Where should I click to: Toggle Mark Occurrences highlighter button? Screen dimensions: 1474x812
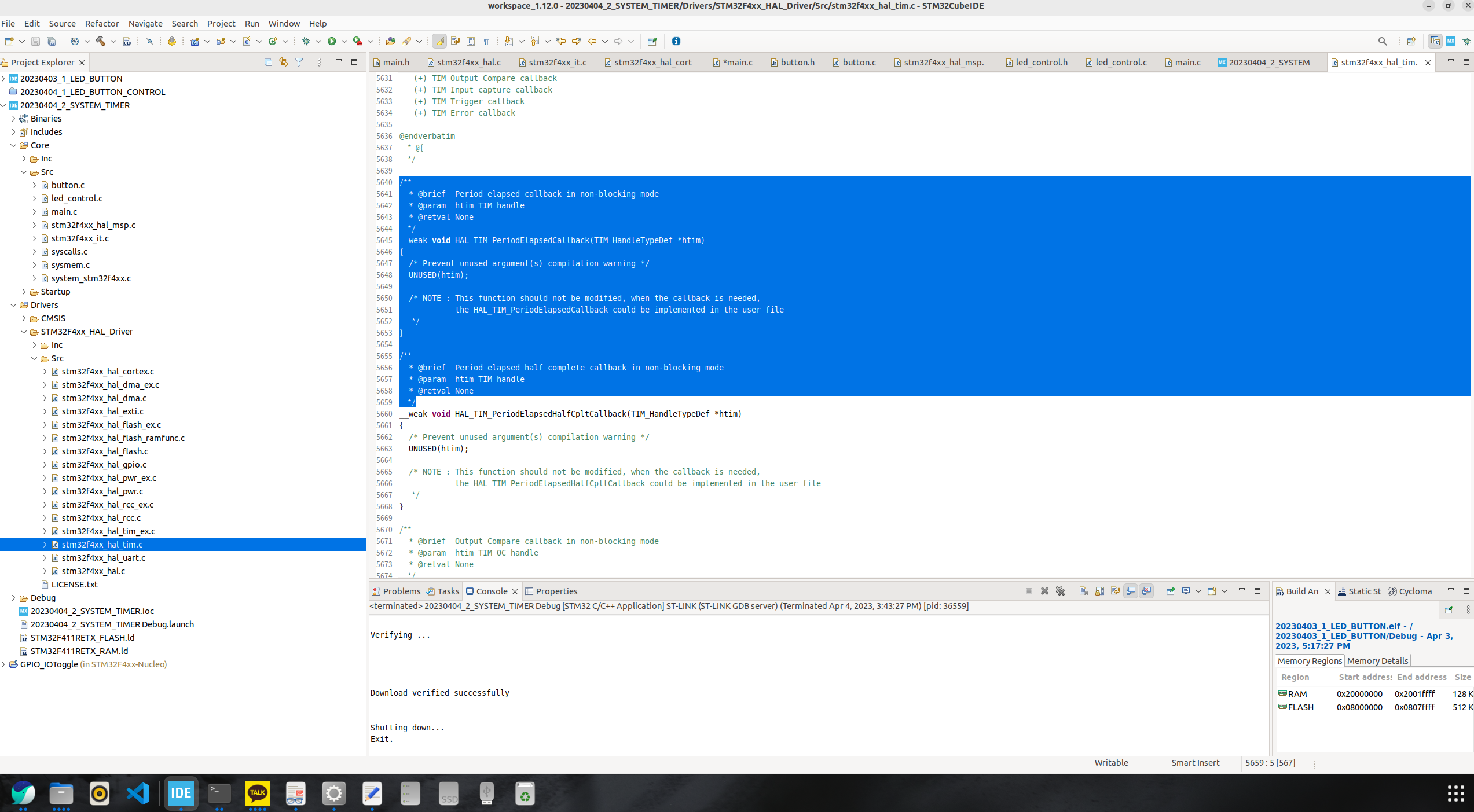tap(439, 41)
